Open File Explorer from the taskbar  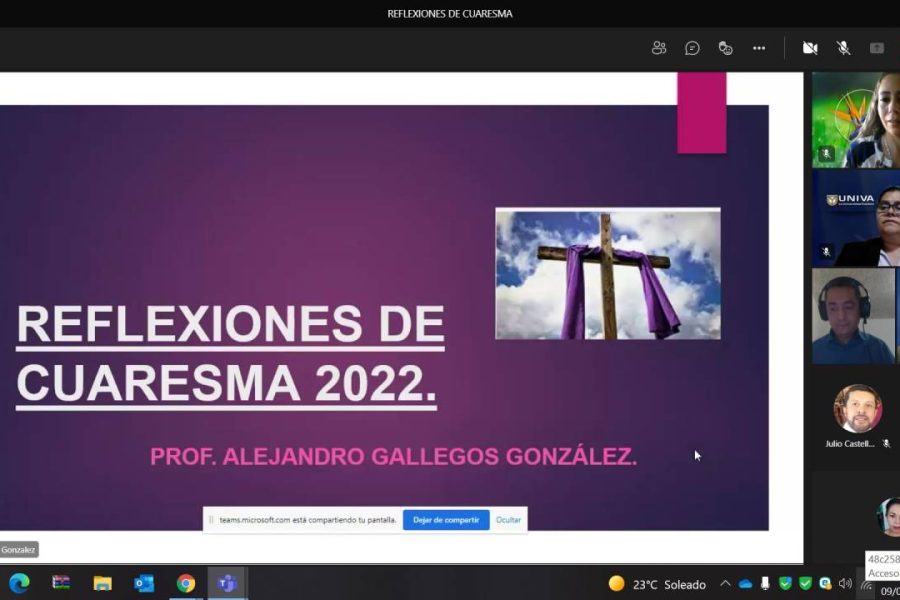(x=102, y=583)
